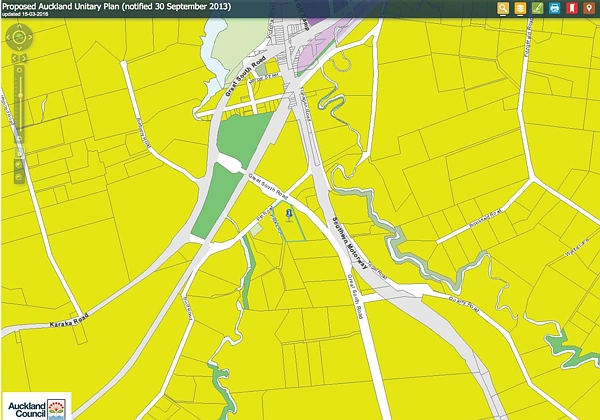The image size is (600, 420).
Task: Pan the map left using navigation wheel
Action: (x=8, y=40)
